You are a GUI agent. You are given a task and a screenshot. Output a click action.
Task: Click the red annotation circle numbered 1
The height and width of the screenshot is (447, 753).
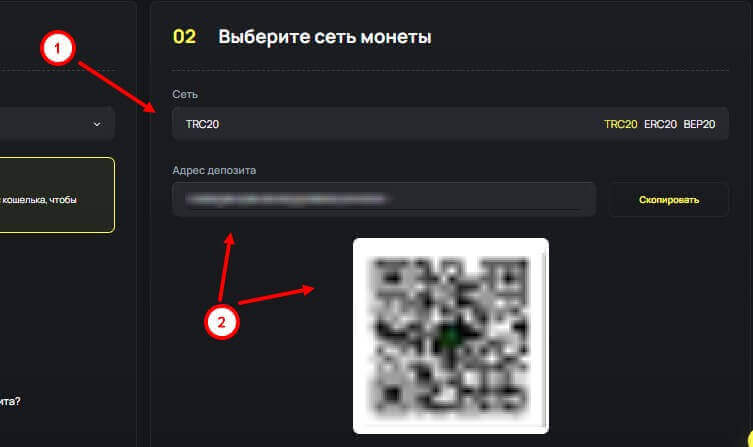[x=58, y=48]
